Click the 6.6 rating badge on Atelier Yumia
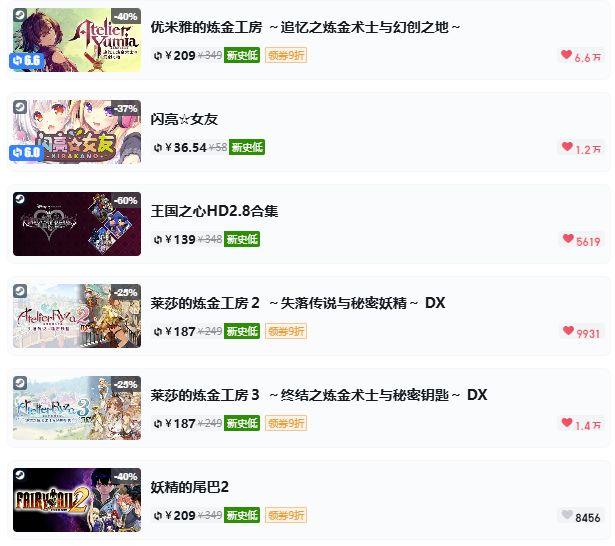 coord(27,60)
